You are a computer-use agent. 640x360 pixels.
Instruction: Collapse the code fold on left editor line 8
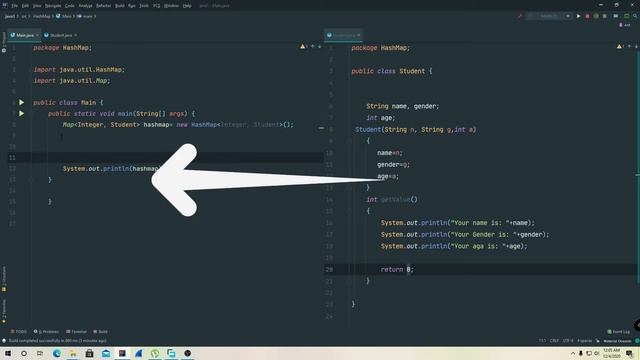coord(321,128)
